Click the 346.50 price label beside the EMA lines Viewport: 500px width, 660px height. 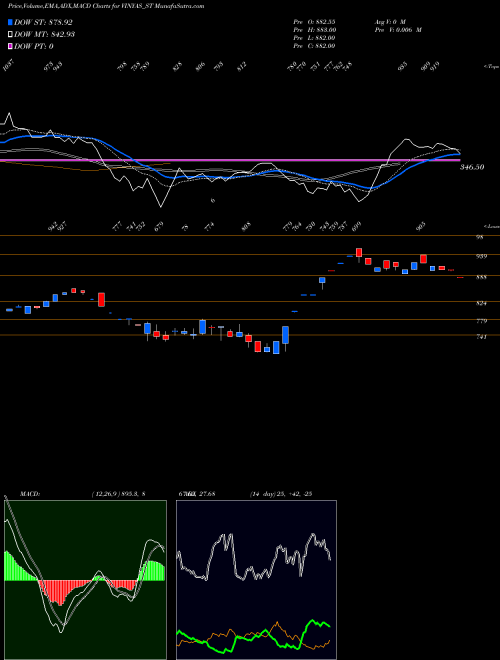point(472,167)
